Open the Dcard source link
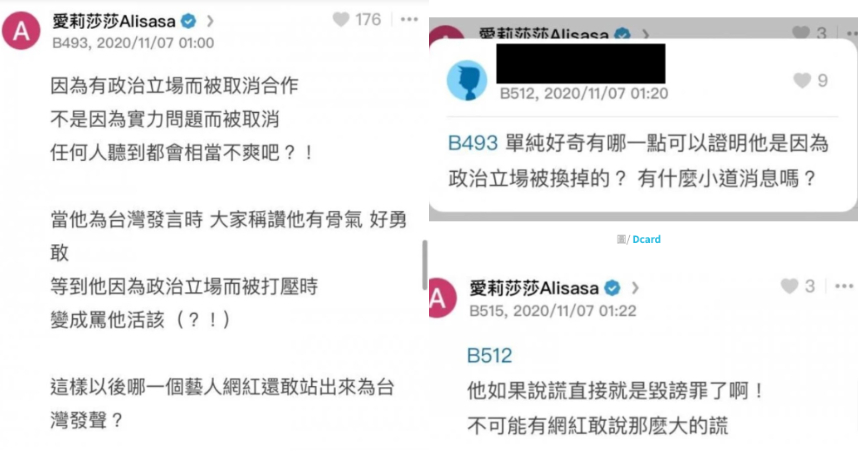The height and width of the screenshot is (460, 858). (x=646, y=239)
